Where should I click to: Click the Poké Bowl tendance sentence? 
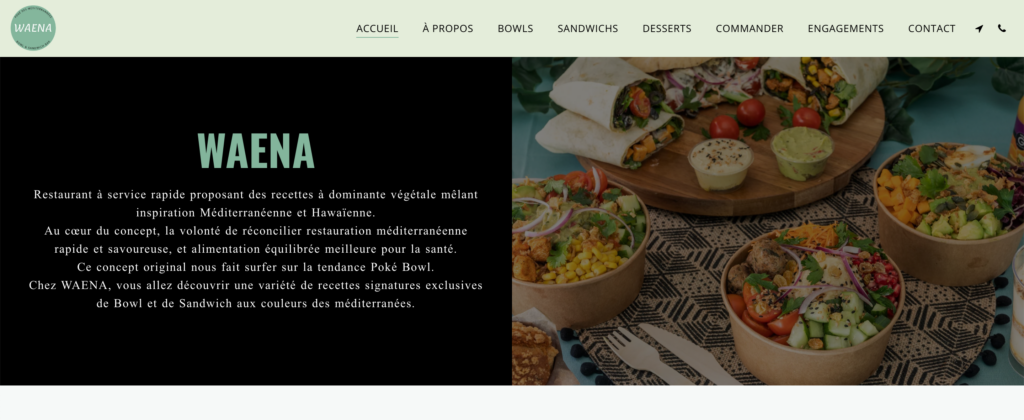[x=255, y=267]
